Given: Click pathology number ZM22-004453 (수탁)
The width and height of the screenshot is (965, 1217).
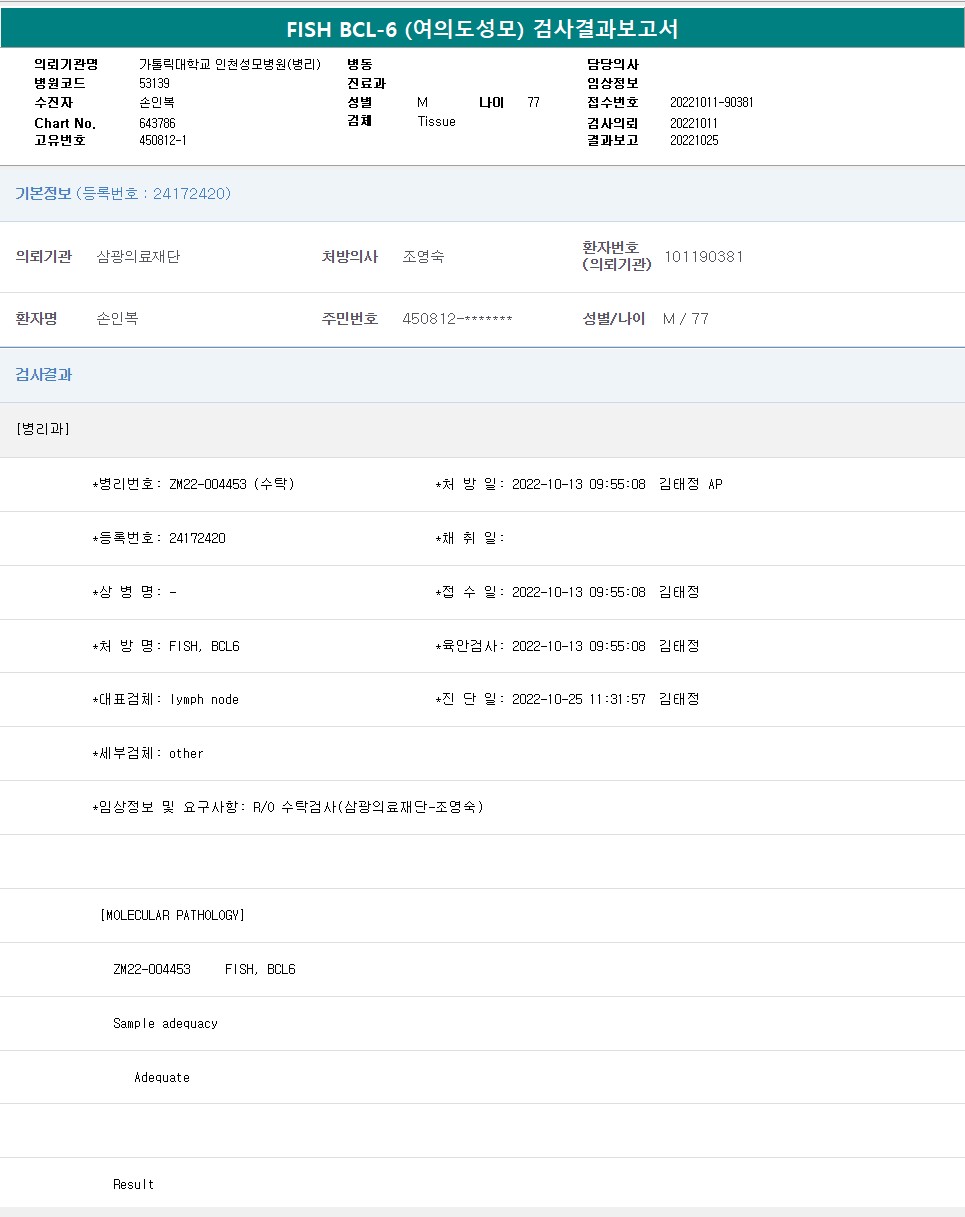Looking at the screenshot, I should click(231, 484).
